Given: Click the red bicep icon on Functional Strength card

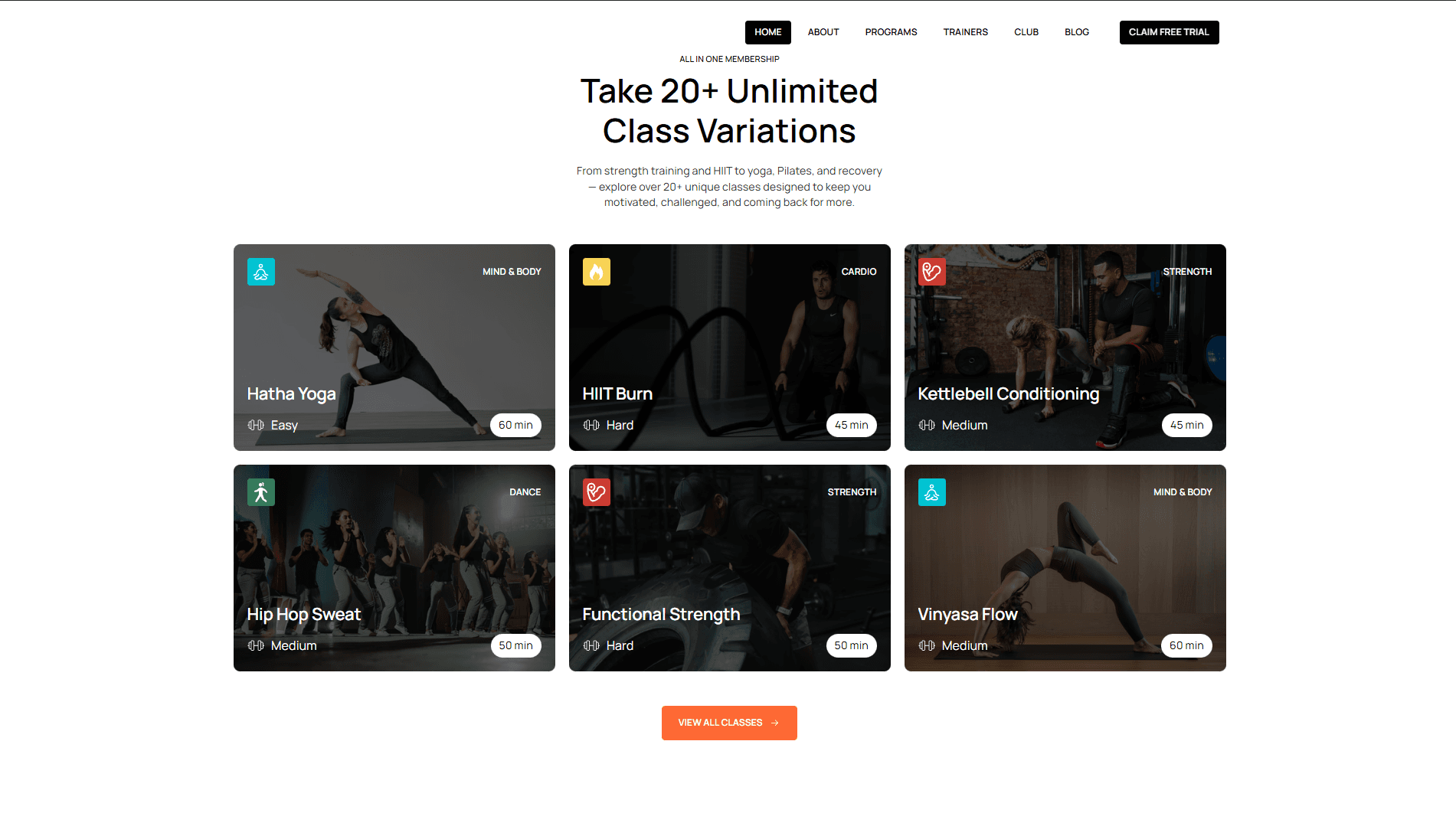Looking at the screenshot, I should click(597, 492).
